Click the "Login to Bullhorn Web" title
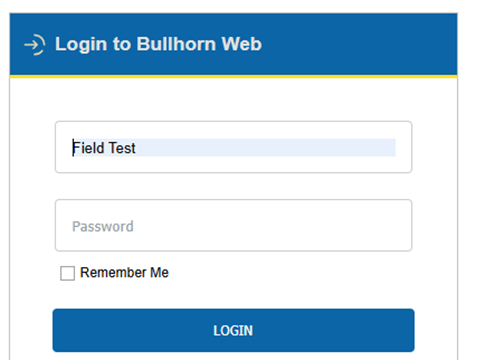 point(158,44)
